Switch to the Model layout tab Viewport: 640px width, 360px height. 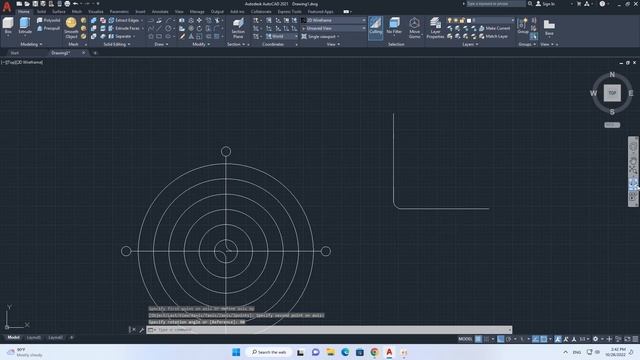[x=13, y=338]
